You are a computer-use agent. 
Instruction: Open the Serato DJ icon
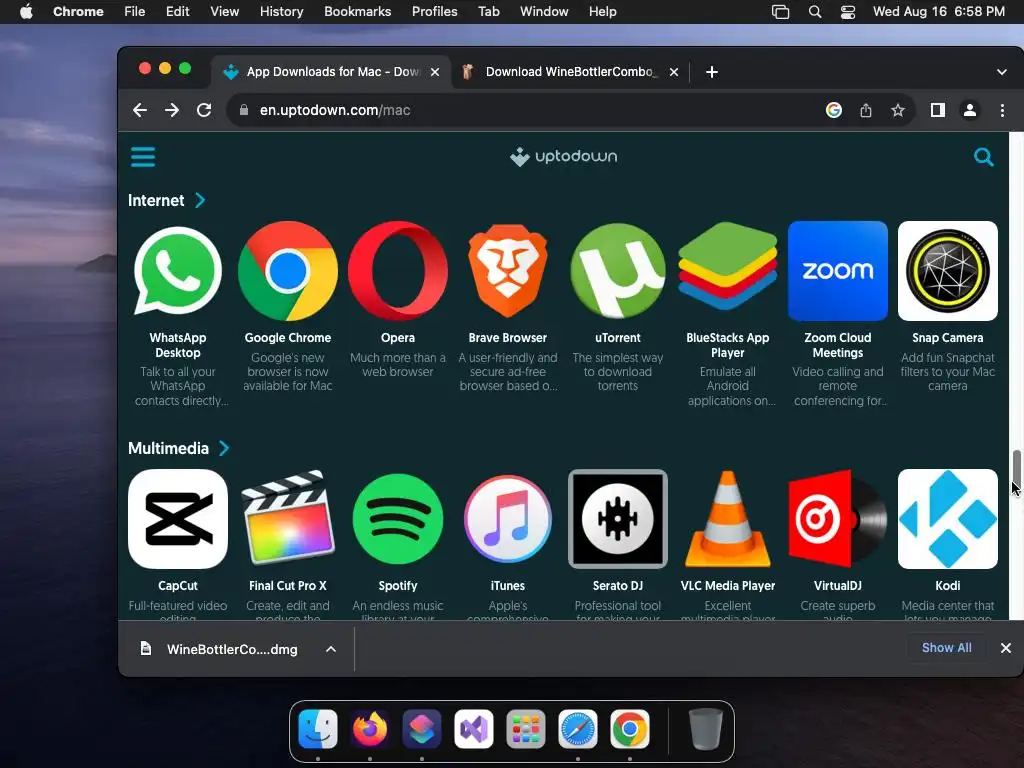pos(618,519)
